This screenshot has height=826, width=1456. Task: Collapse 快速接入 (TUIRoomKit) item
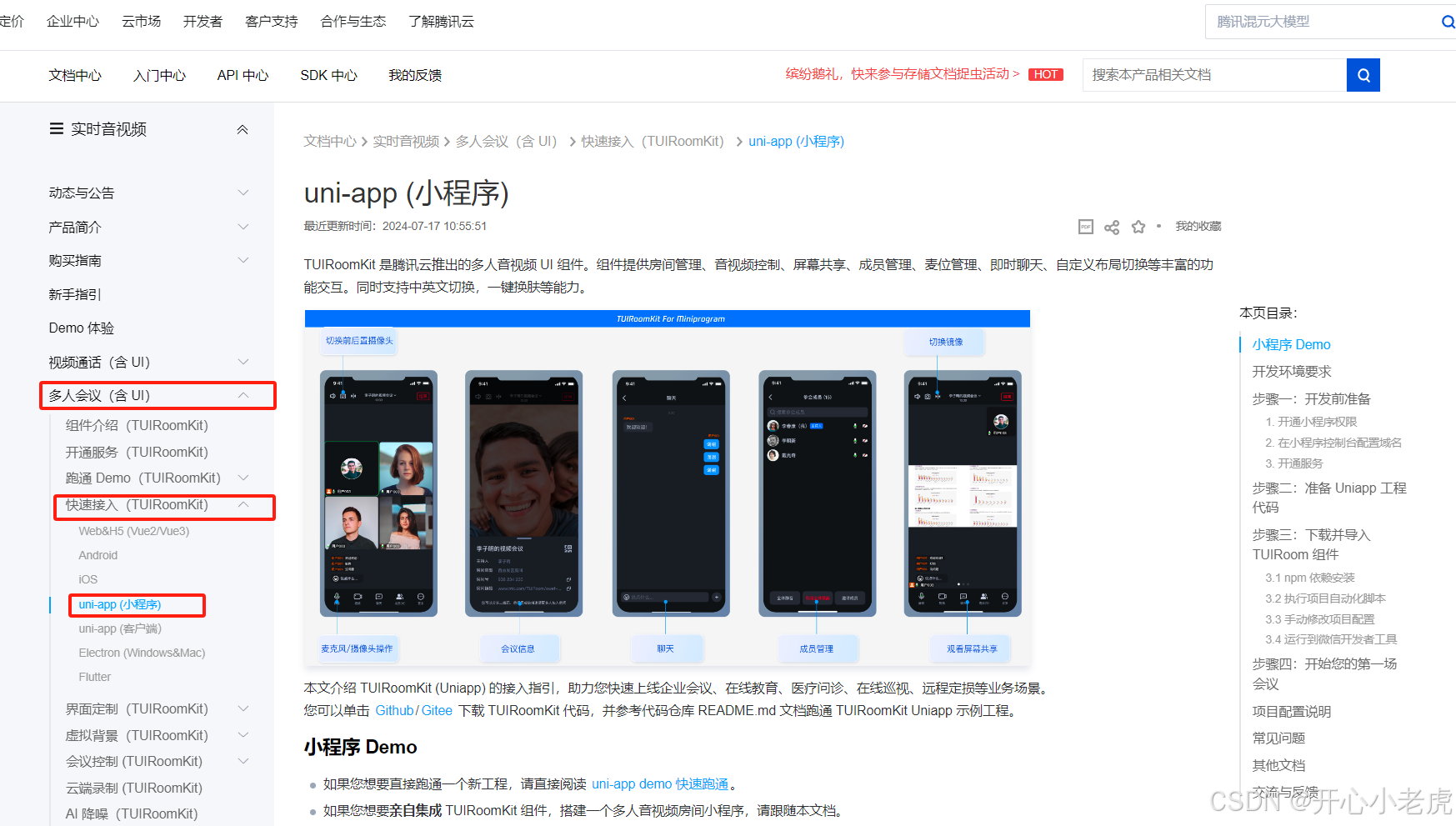(243, 504)
